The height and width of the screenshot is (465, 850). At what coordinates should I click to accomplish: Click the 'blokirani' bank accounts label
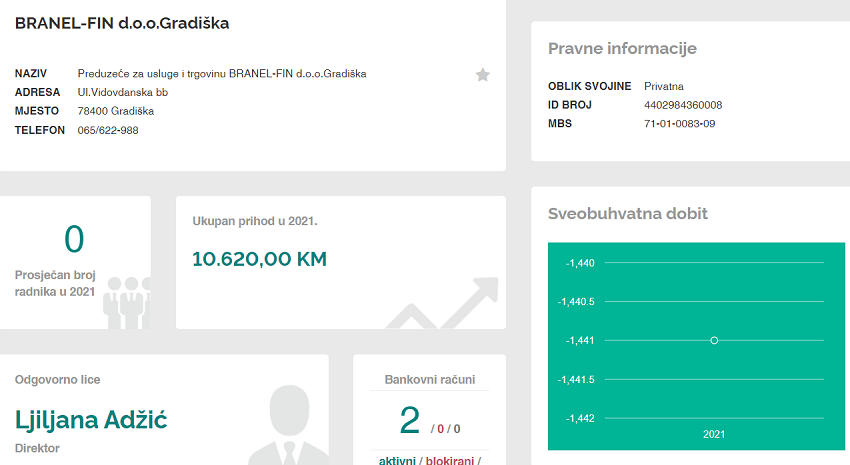click(451, 460)
